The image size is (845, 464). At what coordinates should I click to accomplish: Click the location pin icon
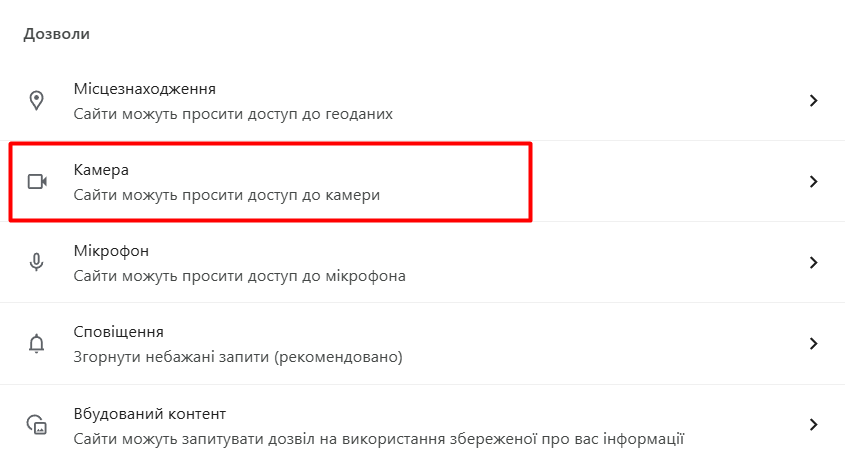[37, 100]
